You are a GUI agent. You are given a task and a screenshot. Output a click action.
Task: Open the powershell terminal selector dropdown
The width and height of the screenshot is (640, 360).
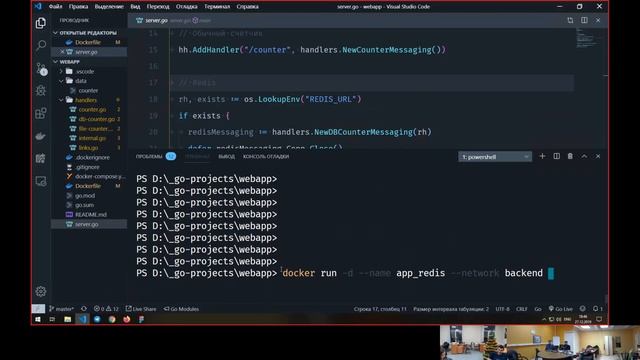point(495,157)
